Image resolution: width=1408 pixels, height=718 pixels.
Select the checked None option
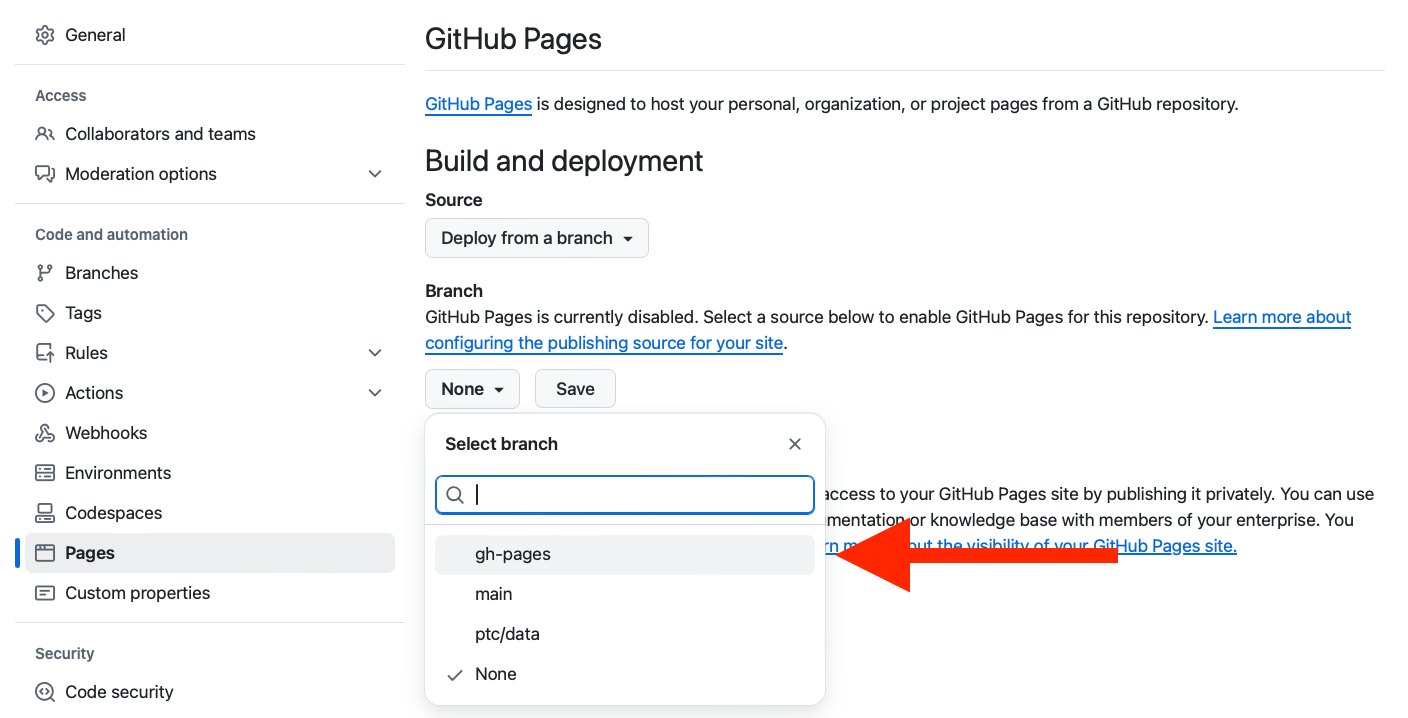tap(625, 674)
